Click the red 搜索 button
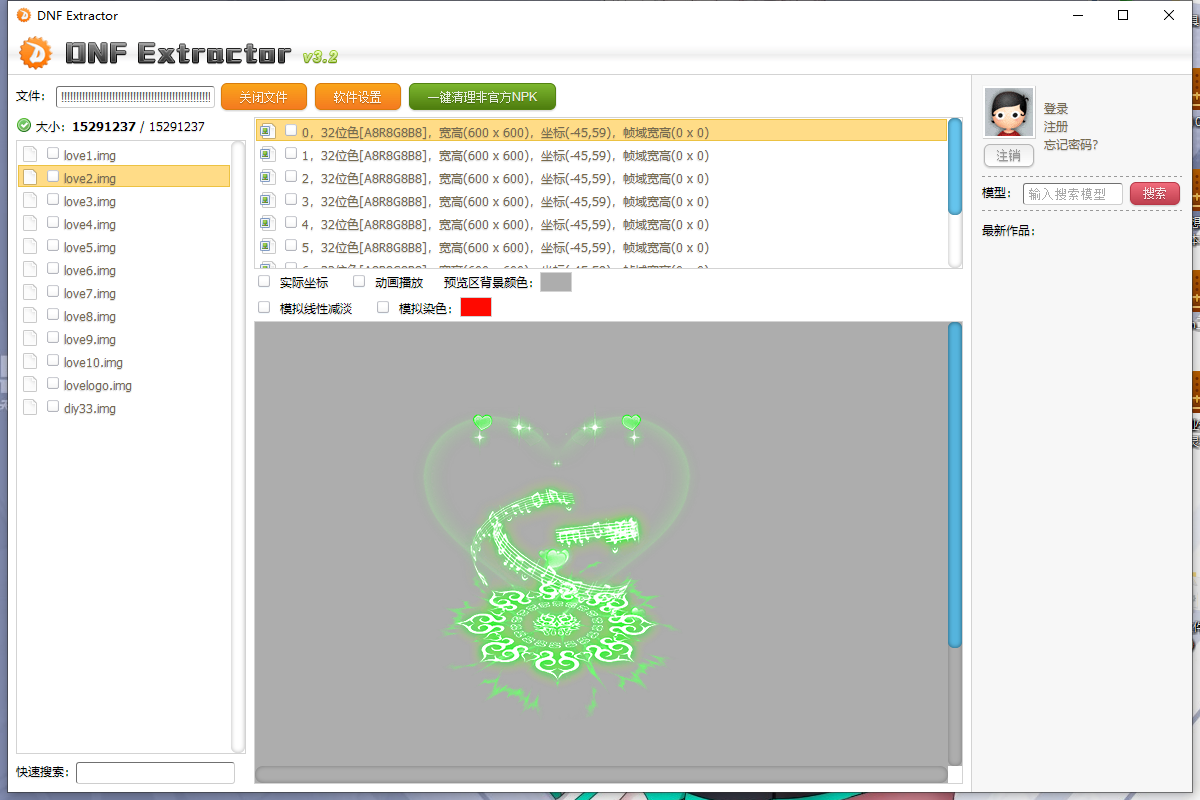Image resolution: width=1200 pixels, height=800 pixels. [x=1155, y=193]
